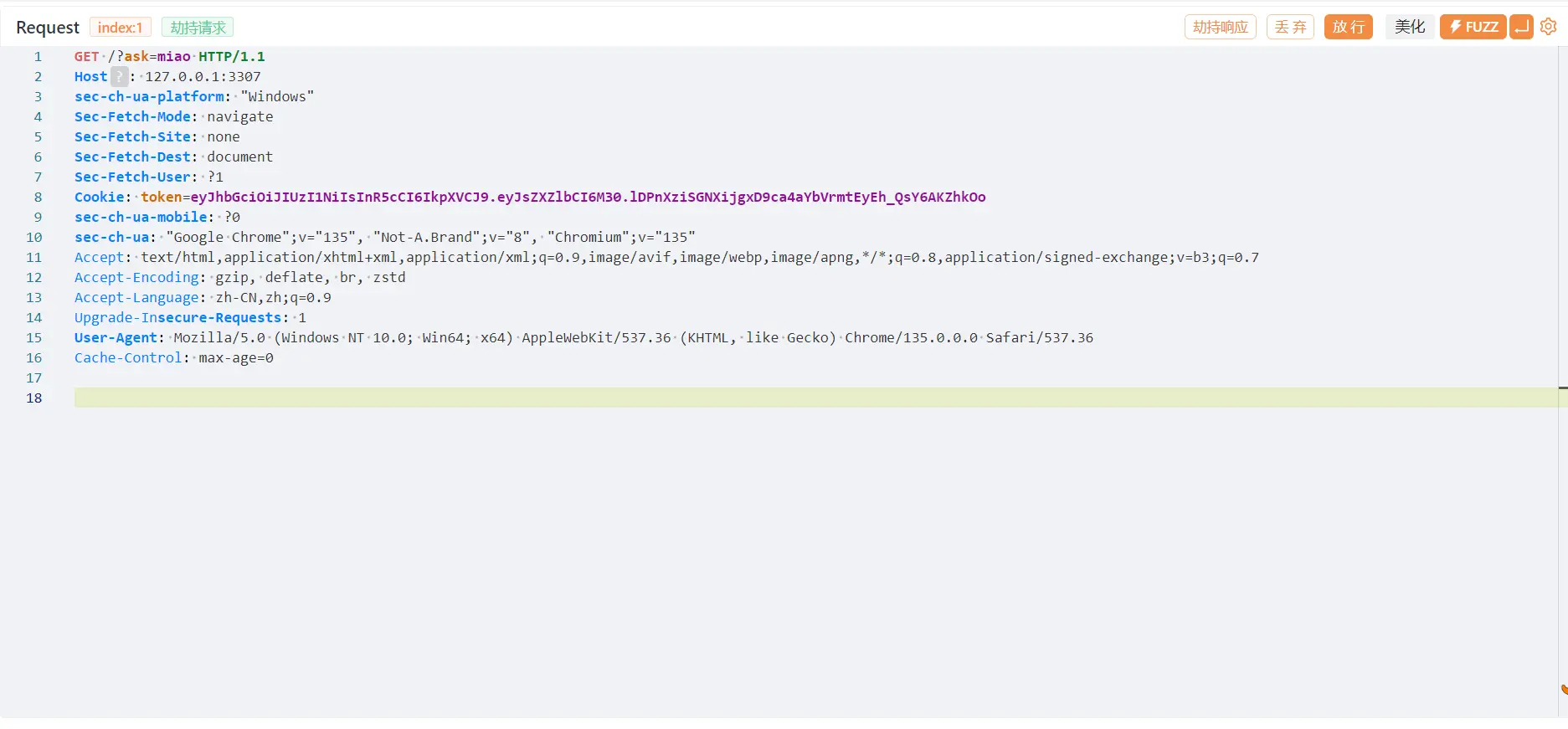Click the Chrome/135.0.0.0 text in User-Agent
Image resolution: width=1568 pixels, height=729 pixels.
(x=911, y=337)
